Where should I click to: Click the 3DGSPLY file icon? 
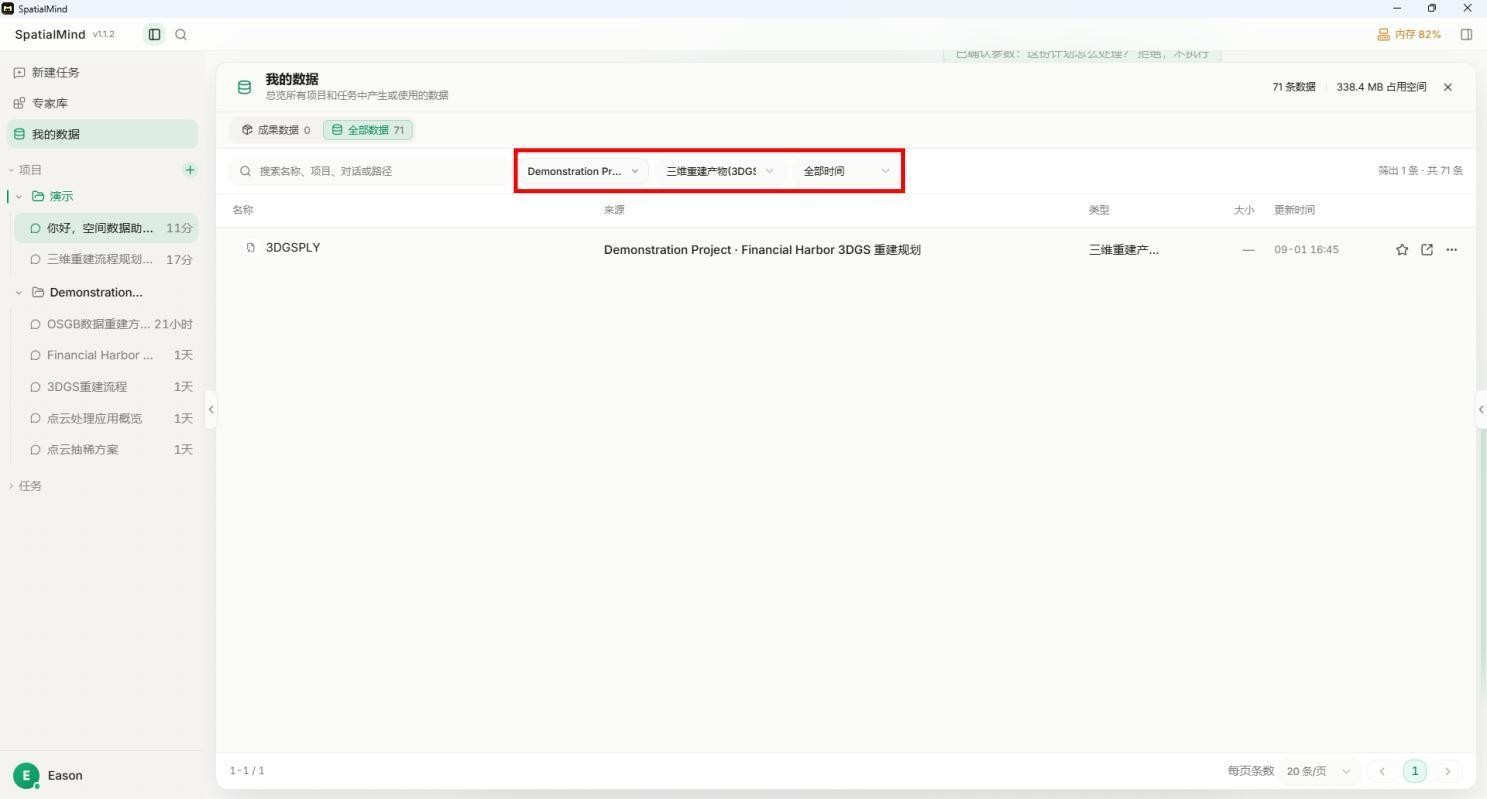(250, 248)
